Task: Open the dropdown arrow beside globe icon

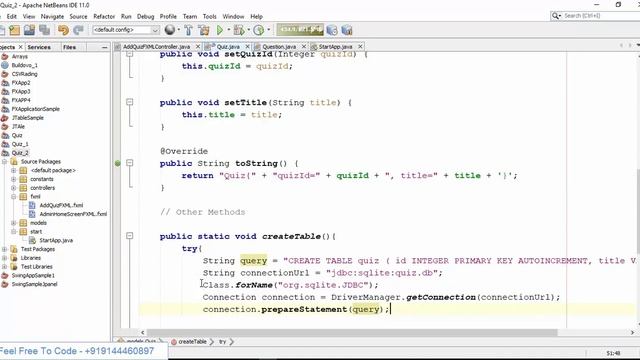Action: click(x=178, y=30)
